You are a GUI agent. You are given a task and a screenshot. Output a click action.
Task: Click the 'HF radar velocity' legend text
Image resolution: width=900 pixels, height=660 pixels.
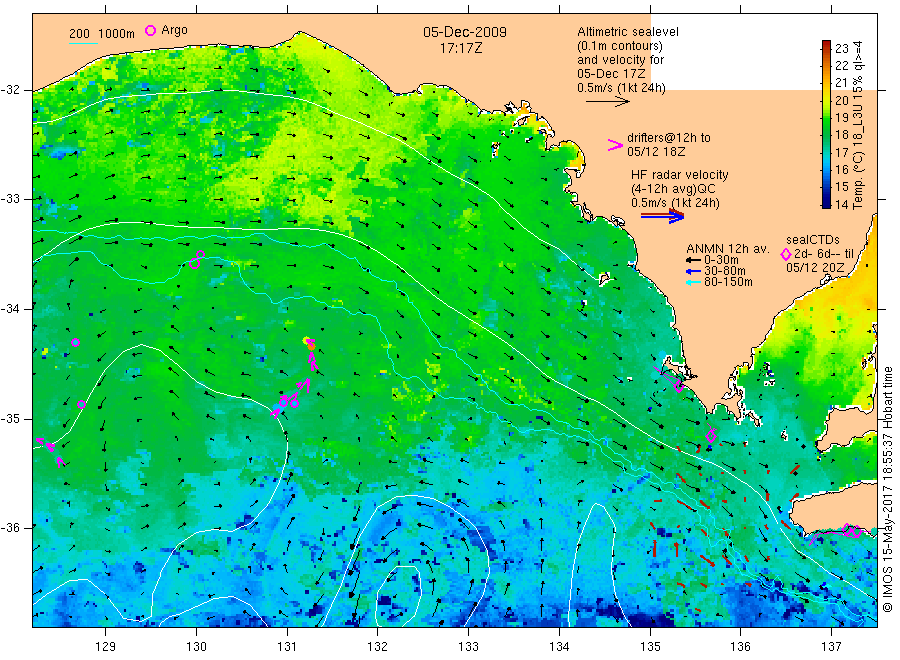click(680, 175)
